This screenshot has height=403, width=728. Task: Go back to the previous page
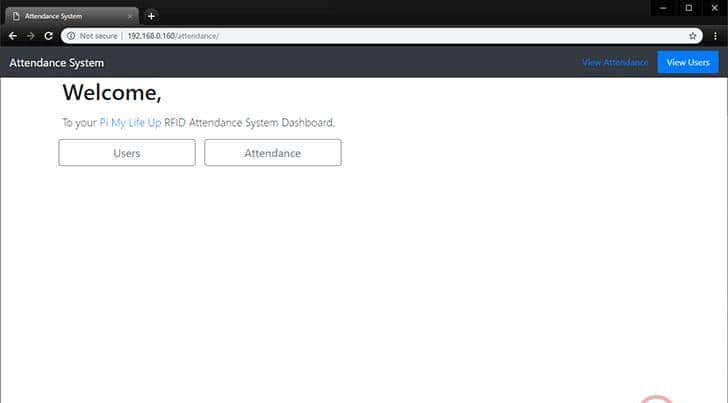coord(13,35)
